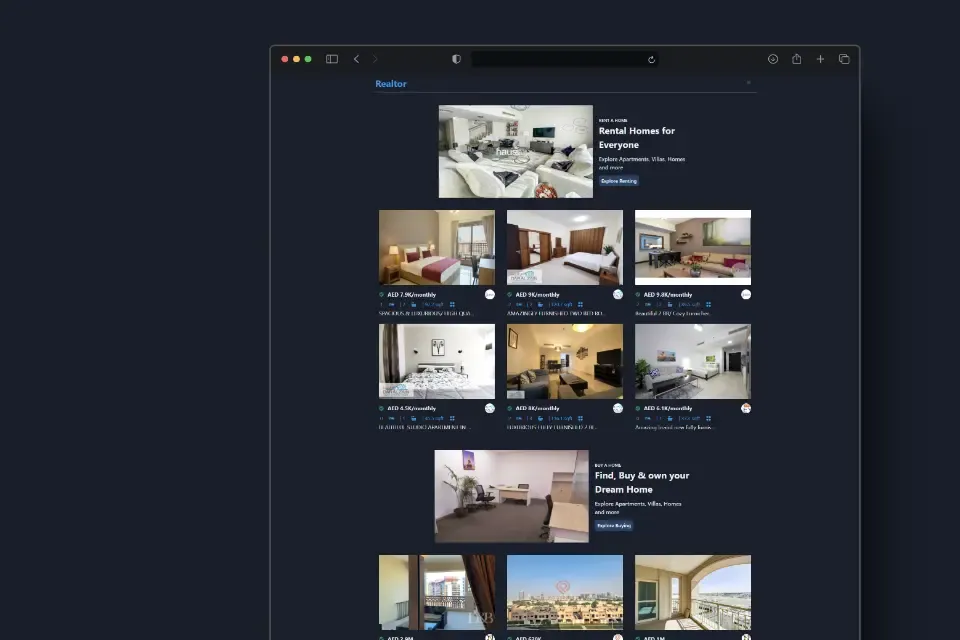Screen dimensions: 960x640
Task: Open the sale listing aerial villa community photo
Action: [564, 592]
